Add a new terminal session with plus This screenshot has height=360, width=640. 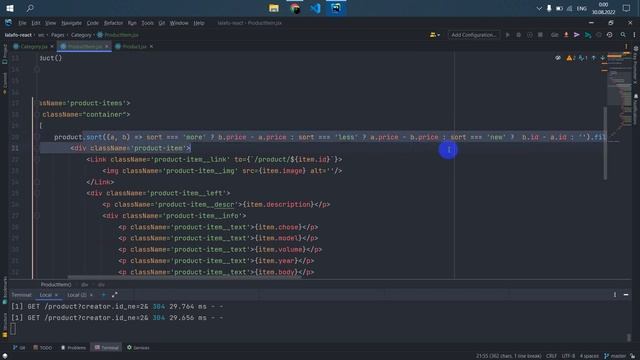pyautogui.click(x=103, y=295)
